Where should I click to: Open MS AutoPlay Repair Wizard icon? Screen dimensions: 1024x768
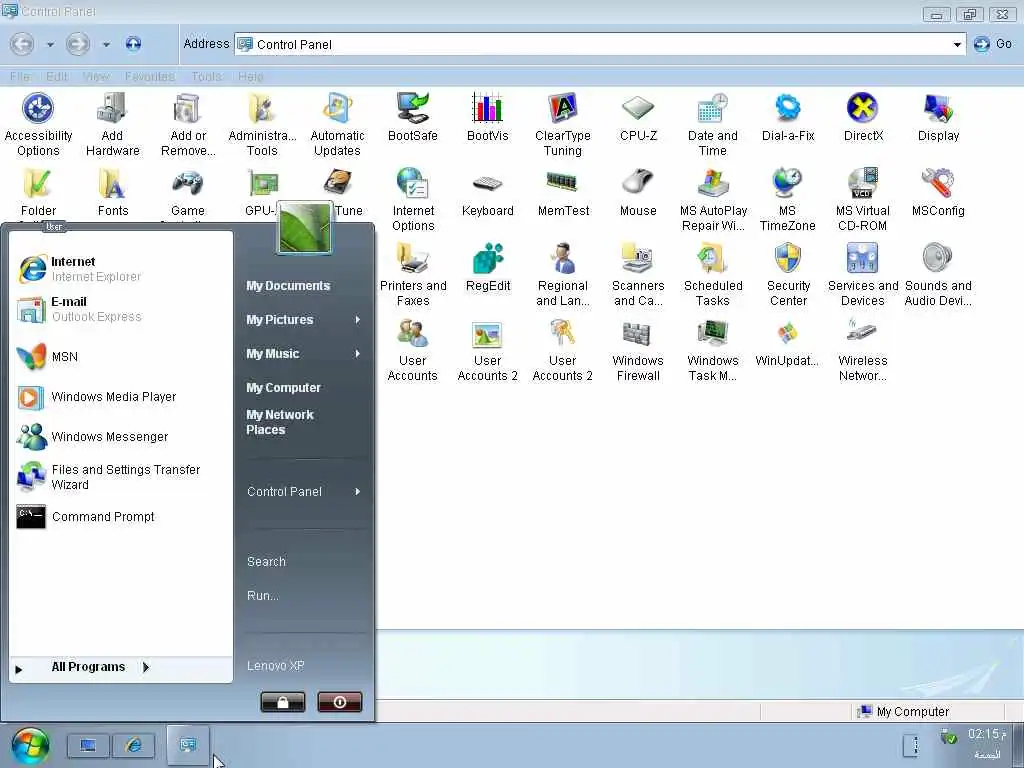coord(712,200)
